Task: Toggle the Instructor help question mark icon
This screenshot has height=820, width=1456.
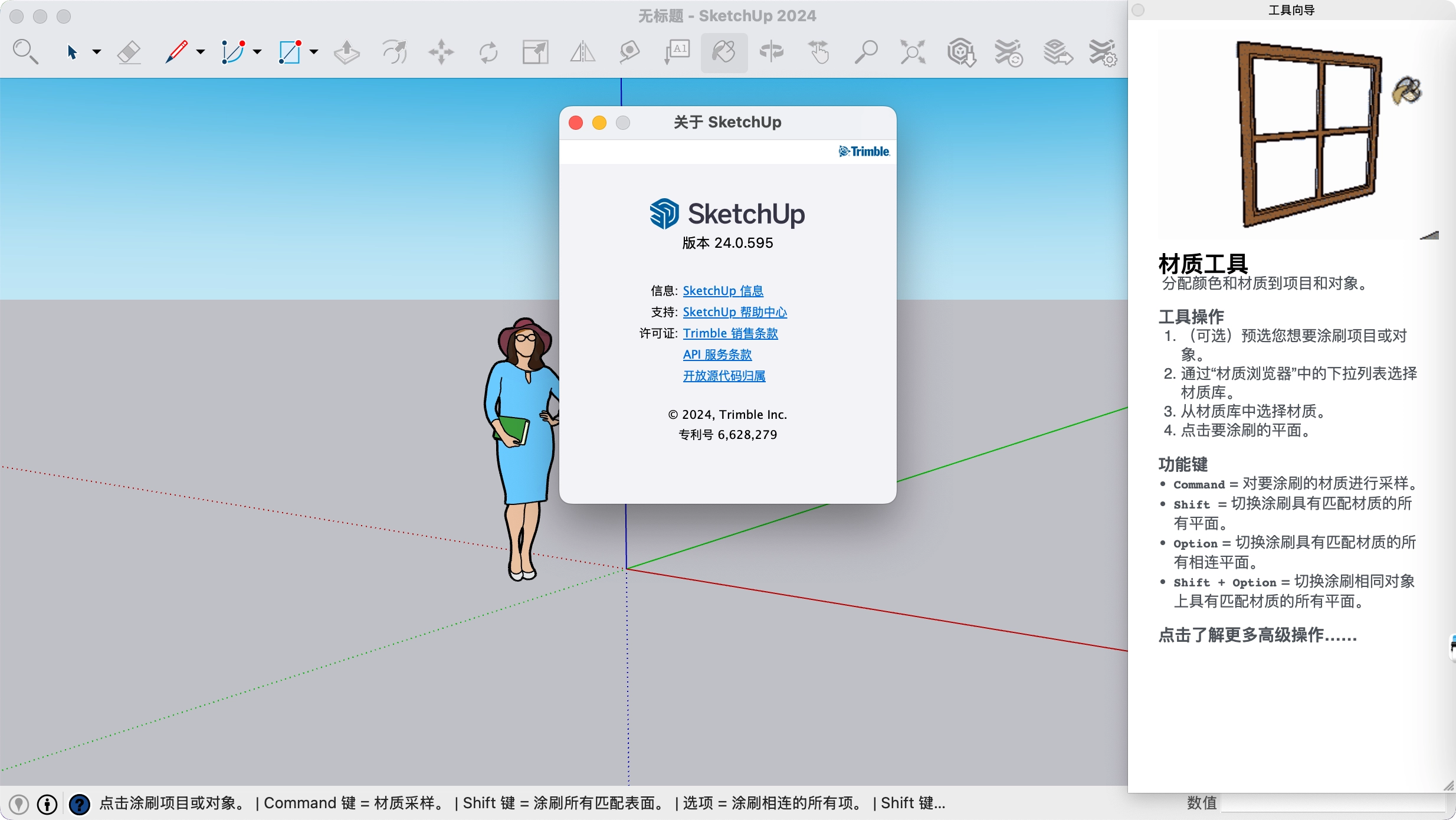Action: [x=79, y=803]
